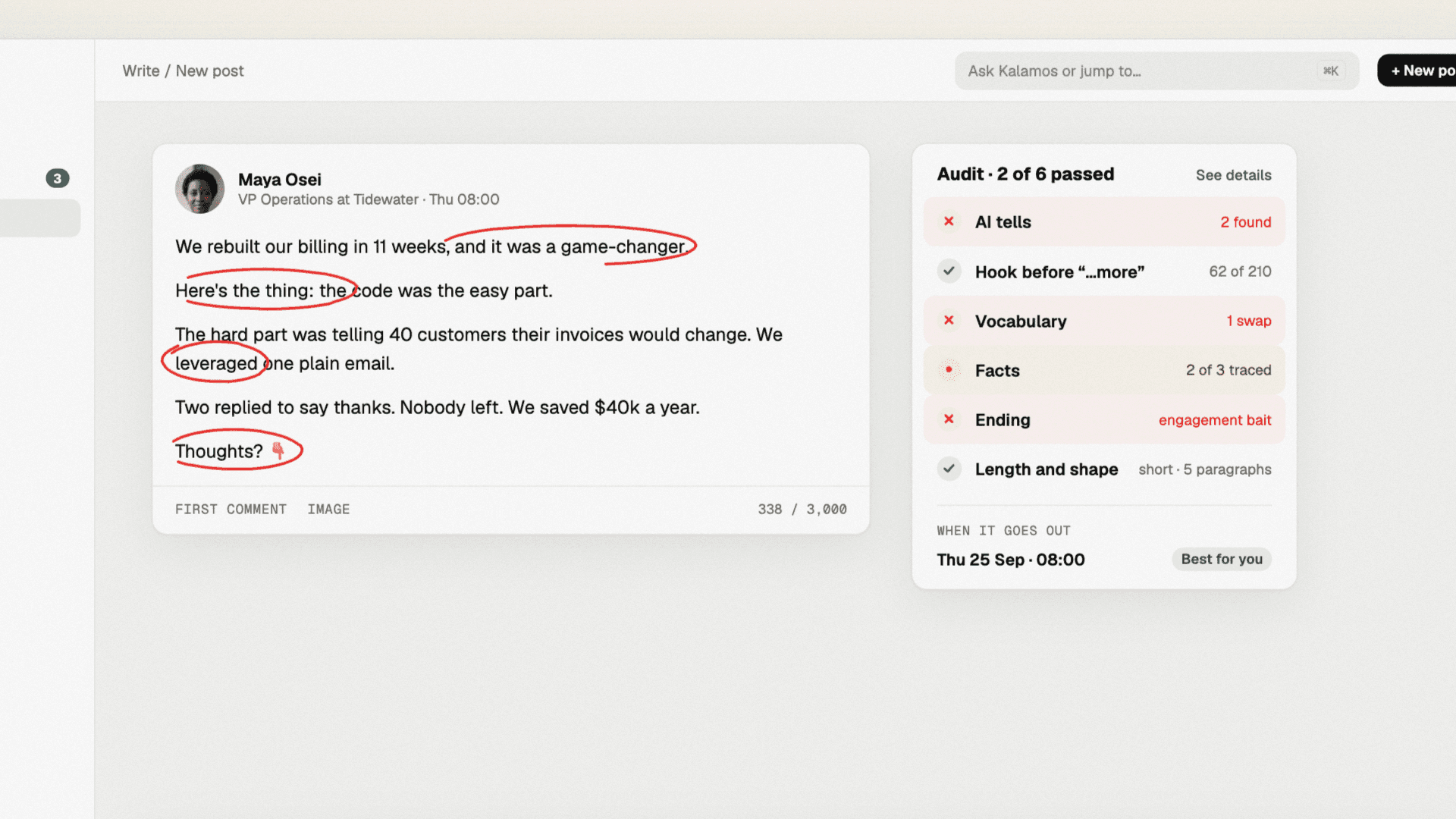Click the + New post button

[1417, 71]
